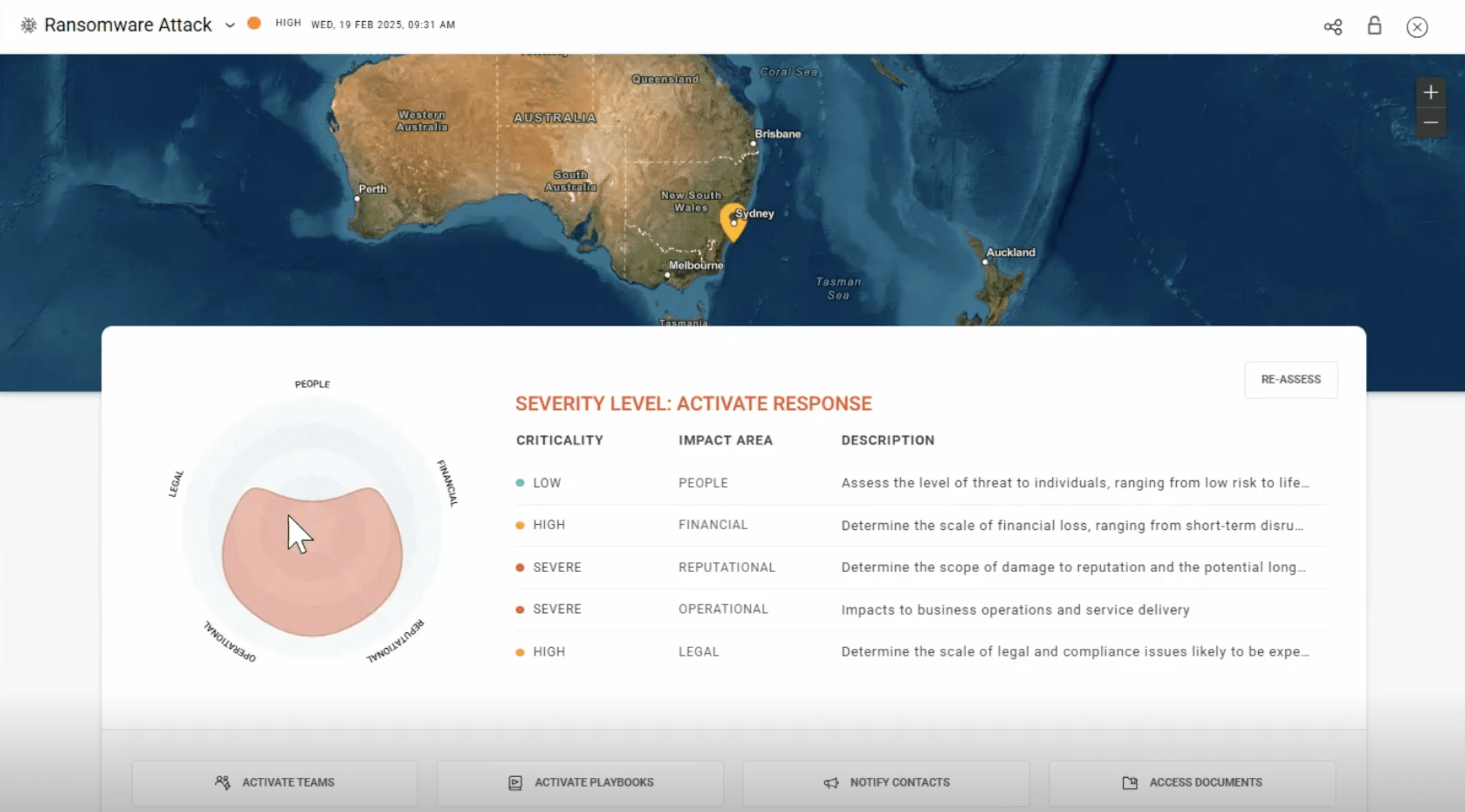The height and width of the screenshot is (812, 1465).
Task: Zoom in on the map
Action: pyautogui.click(x=1430, y=93)
